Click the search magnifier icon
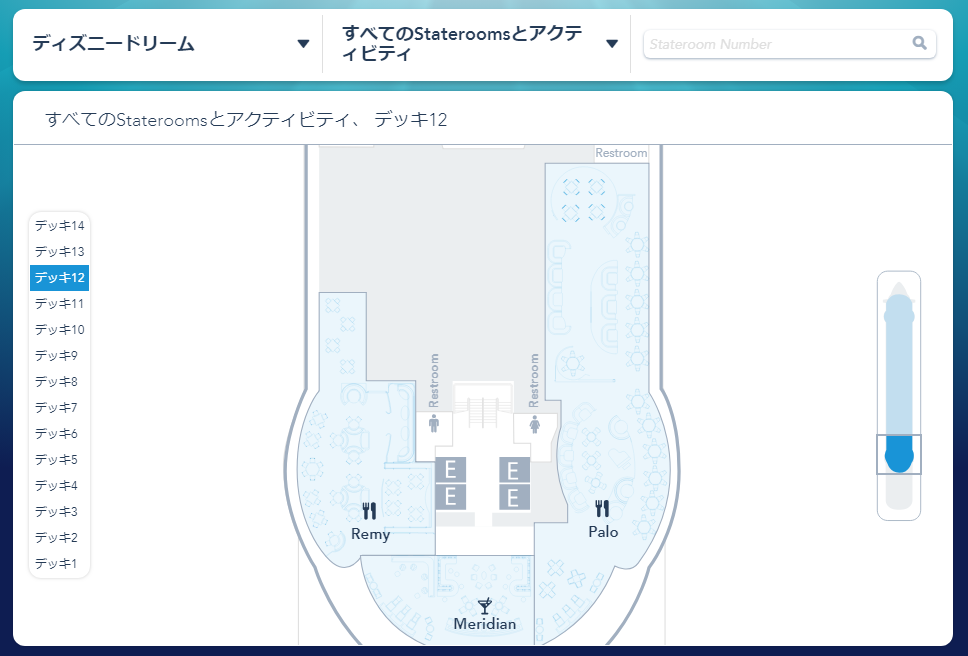The height and width of the screenshot is (656, 968). click(x=919, y=43)
